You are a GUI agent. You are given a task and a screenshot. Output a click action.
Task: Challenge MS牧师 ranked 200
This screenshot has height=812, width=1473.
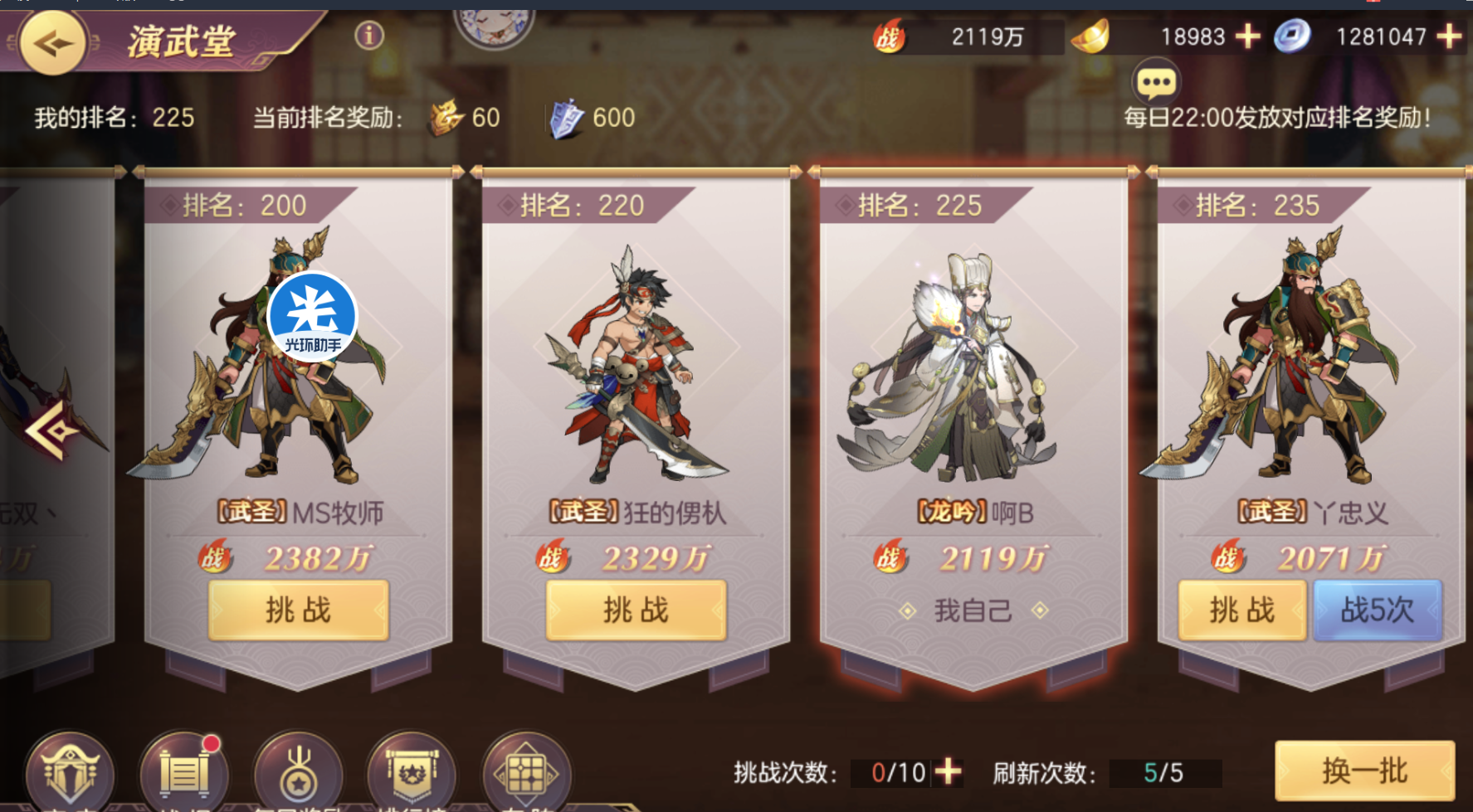(x=299, y=610)
